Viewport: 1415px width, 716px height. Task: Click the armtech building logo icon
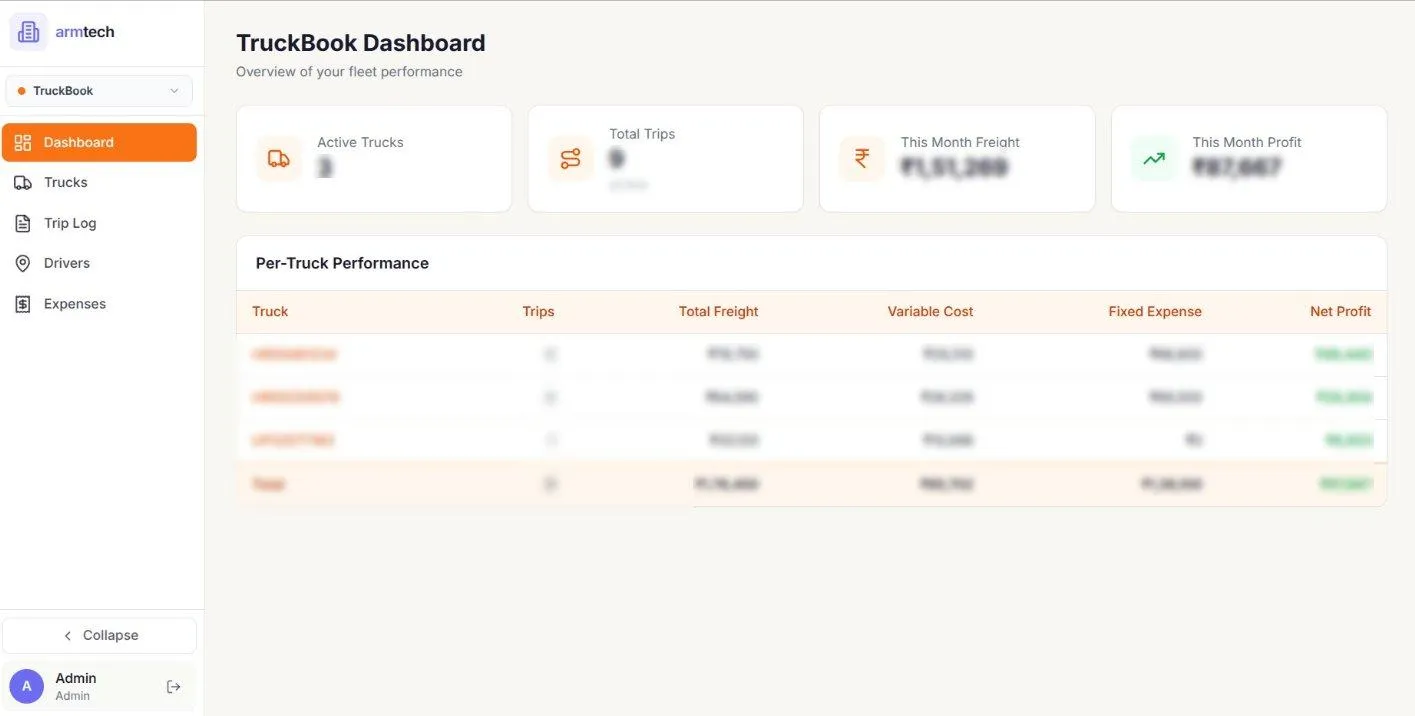tap(28, 32)
